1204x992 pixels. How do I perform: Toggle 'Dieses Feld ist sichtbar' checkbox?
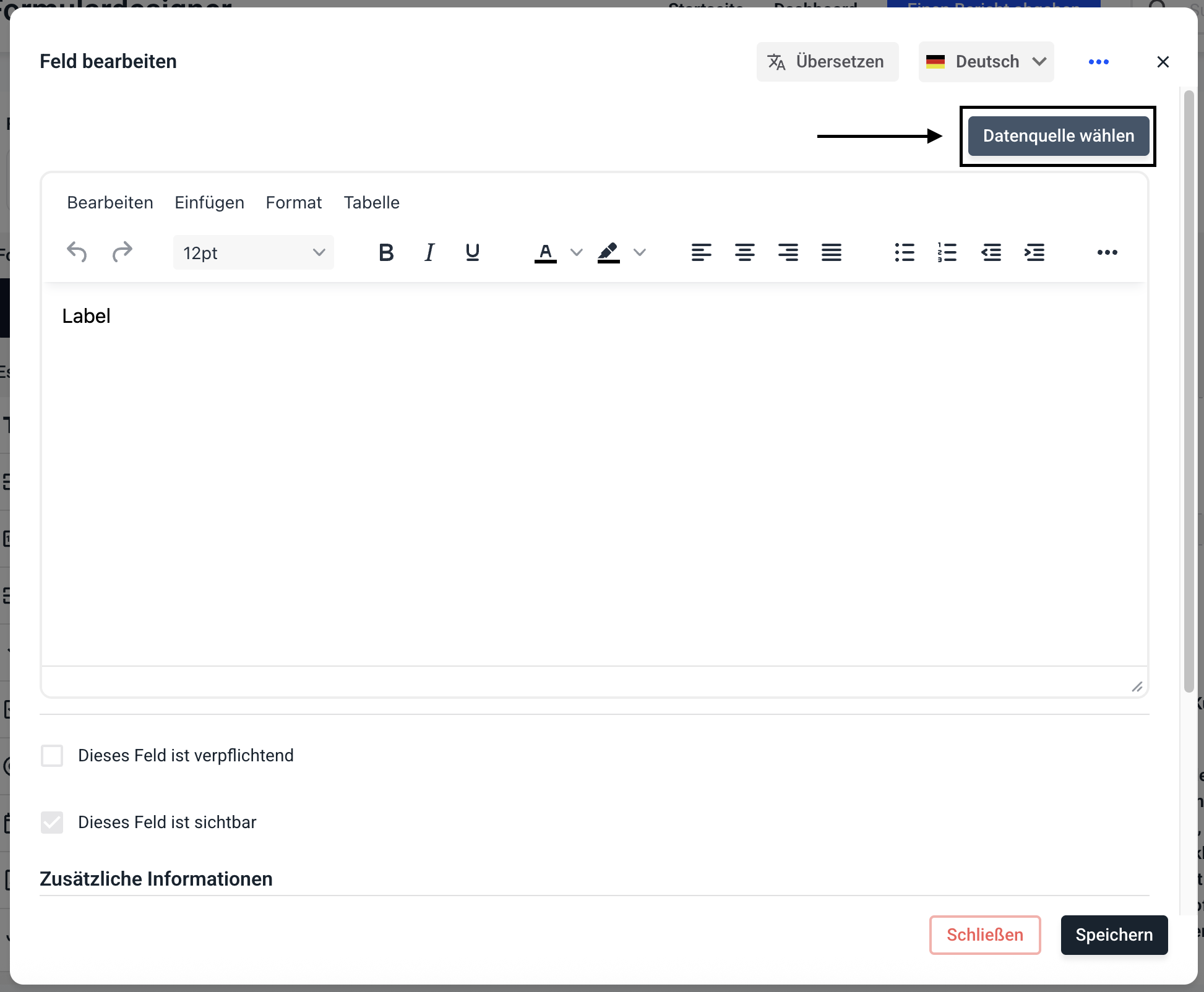click(x=52, y=823)
